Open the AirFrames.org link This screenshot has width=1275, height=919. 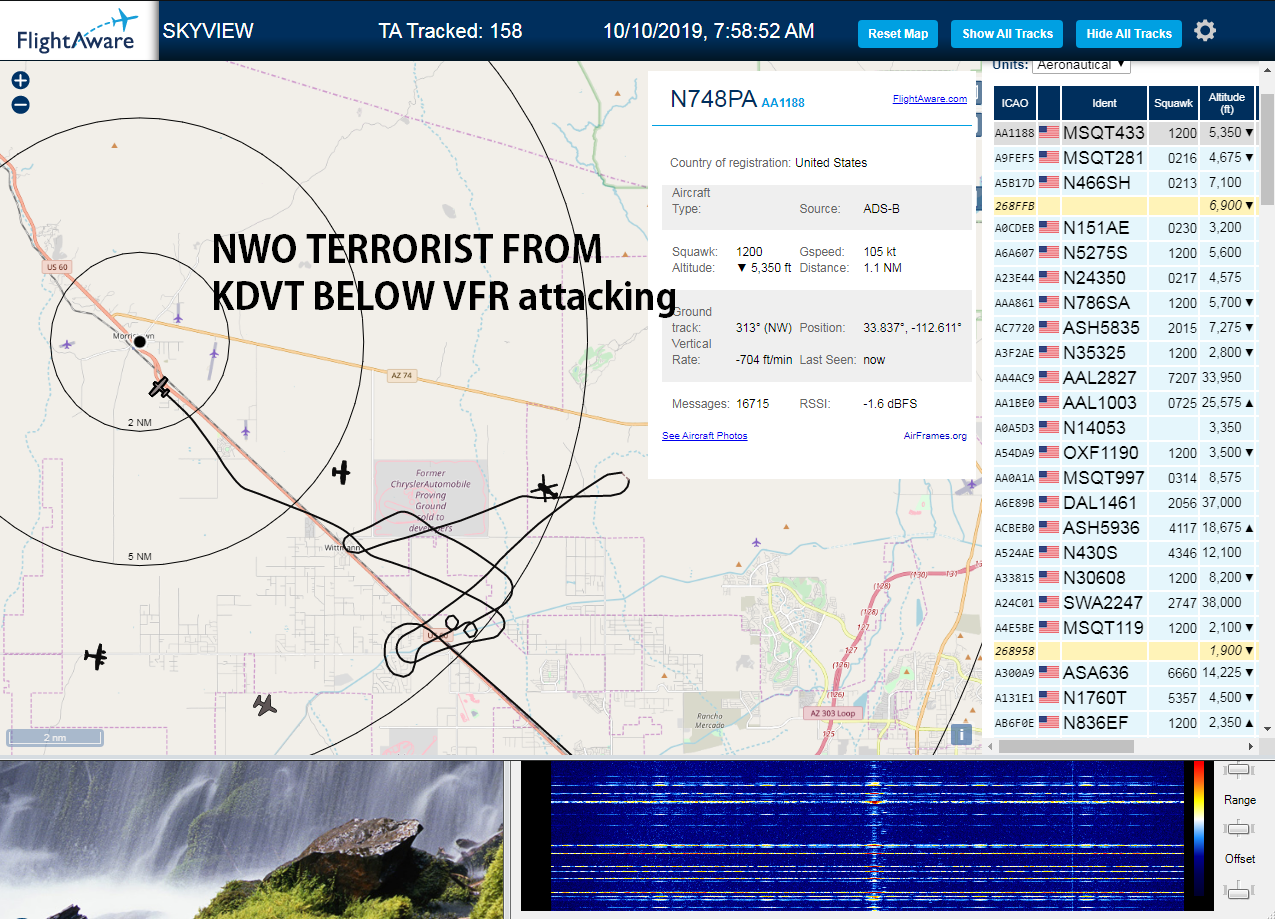935,436
